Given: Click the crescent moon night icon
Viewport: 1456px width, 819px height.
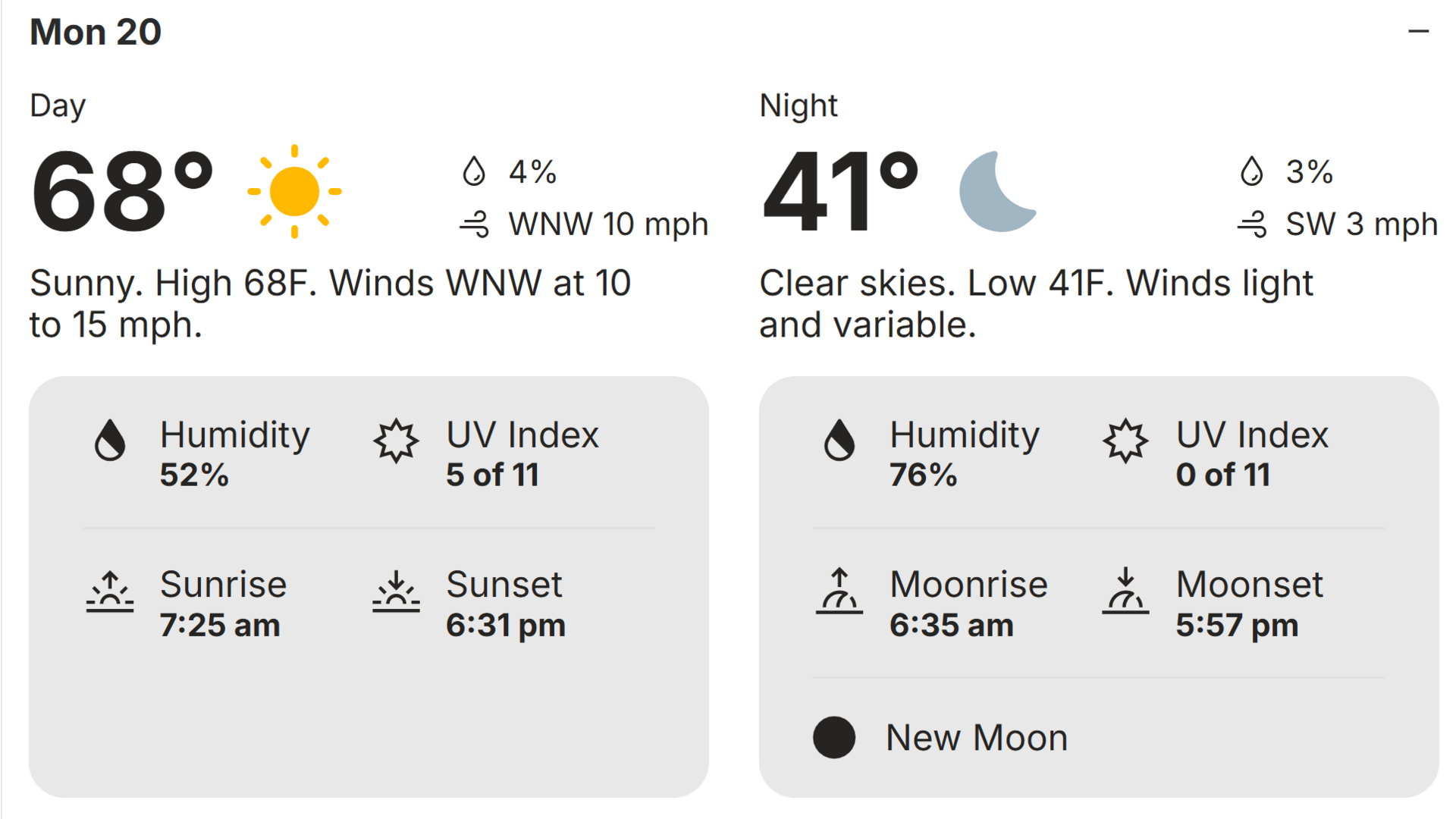Looking at the screenshot, I should click(x=996, y=192).
